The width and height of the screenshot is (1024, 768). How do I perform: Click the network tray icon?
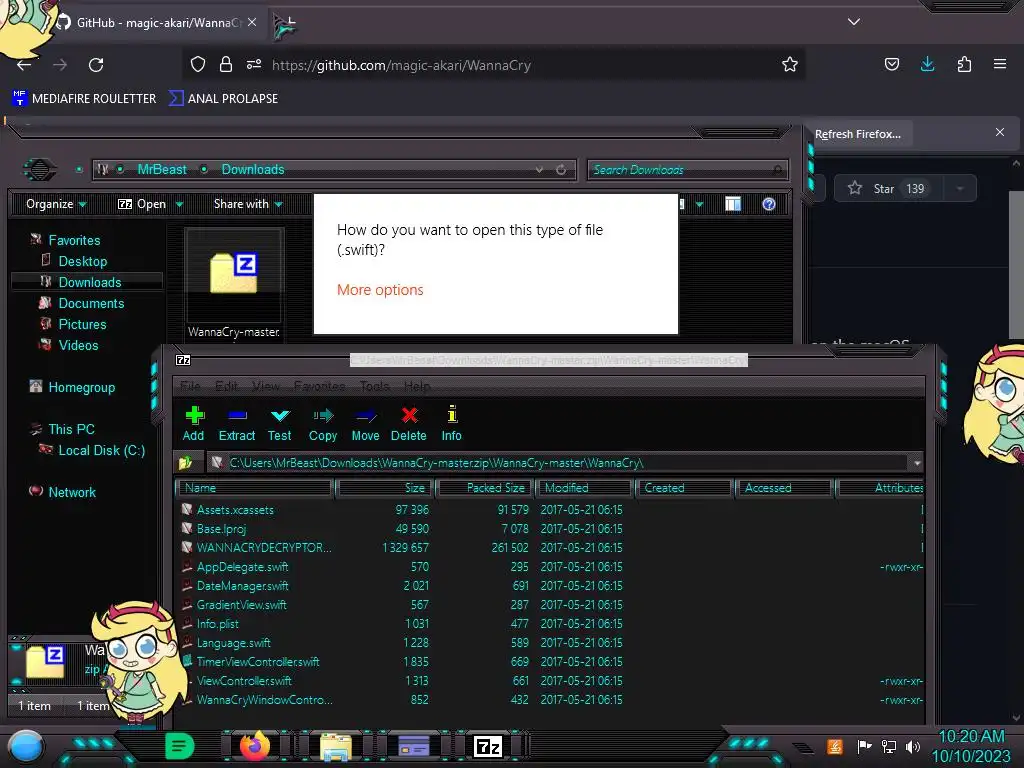[x=889, y=746]
